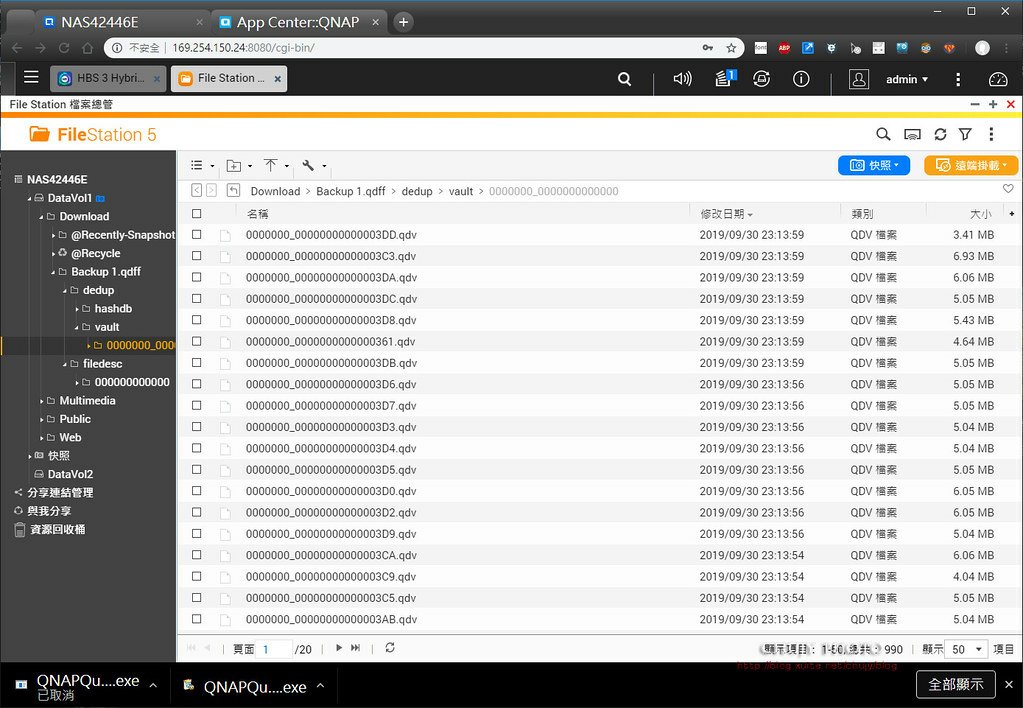The width and height of the screenshot is (1023, 708).
Task: Jump to last page of file list
Action: click(x=356, y=648)
